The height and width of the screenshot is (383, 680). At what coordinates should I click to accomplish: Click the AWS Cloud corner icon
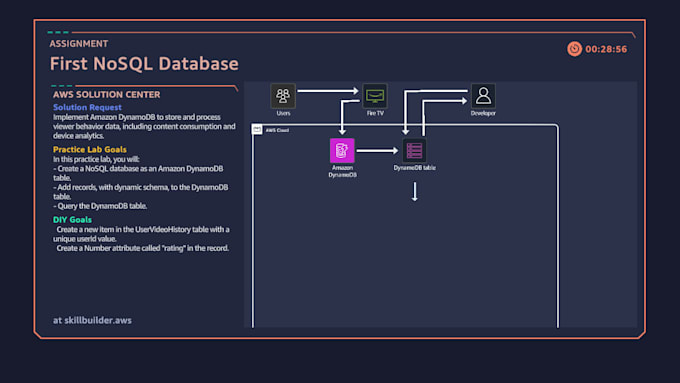257,129
